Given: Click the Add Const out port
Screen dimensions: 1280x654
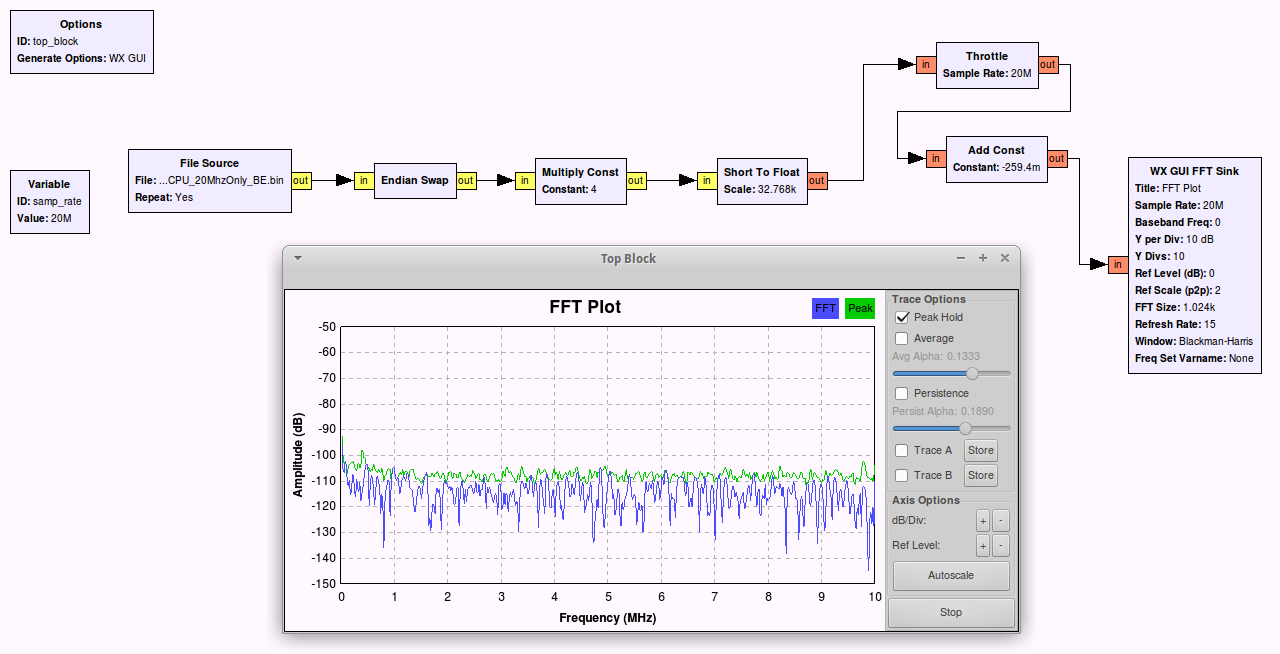Looking at the screenshot, I should tap(1057, 158).
